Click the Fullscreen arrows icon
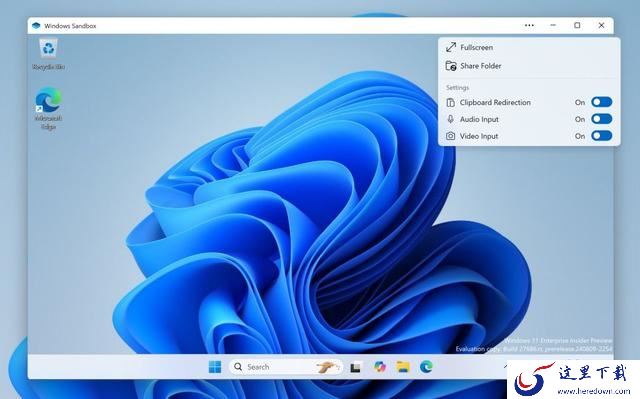The width and height of the screenshot is (640, 399). coord(451,47)
